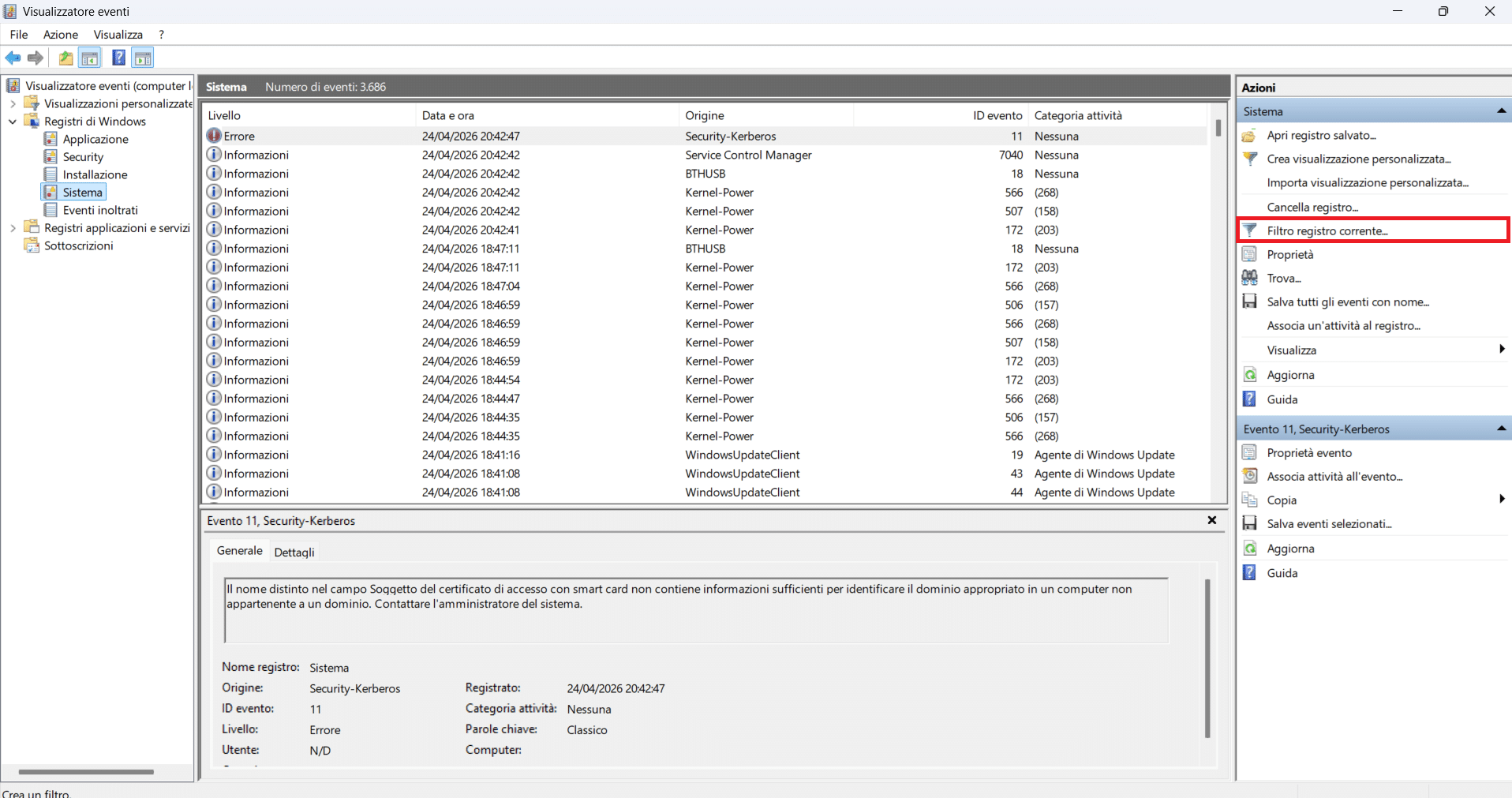Click the Back arrow in the toolbar
The width and height of the screenshot is (1512, 798).
click(x=13, y=58)
